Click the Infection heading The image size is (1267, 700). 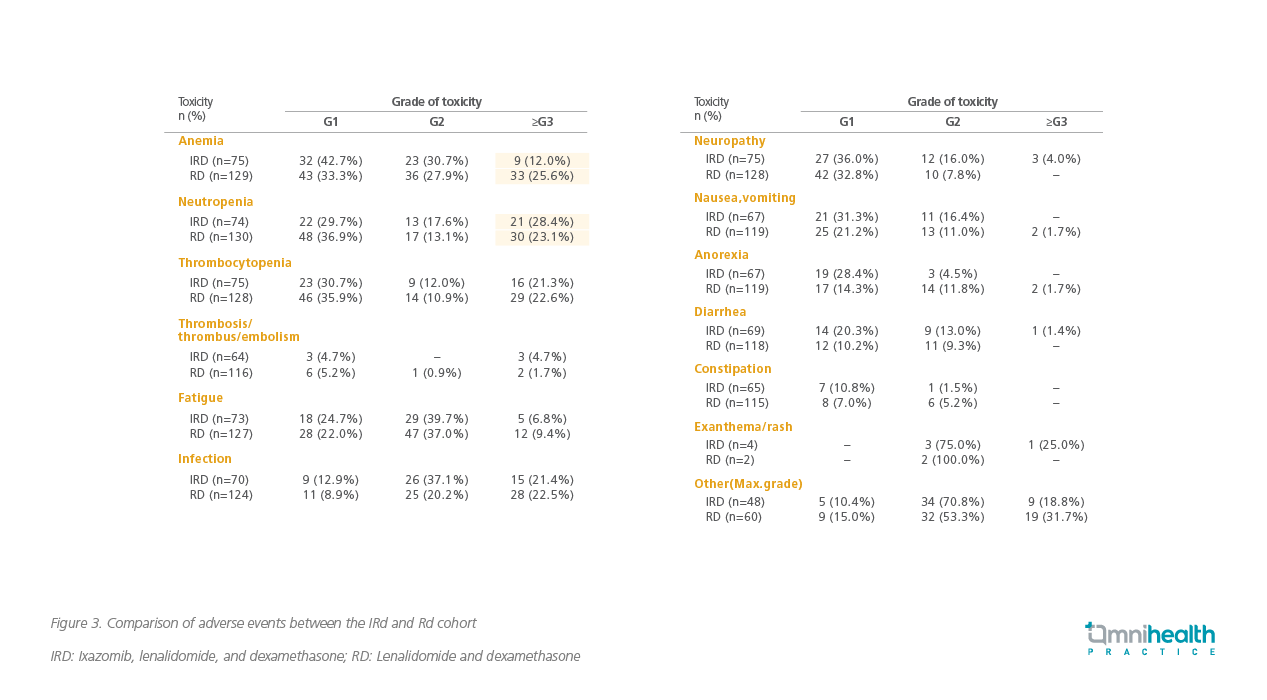pyautogui.click(x=205, y=459)
